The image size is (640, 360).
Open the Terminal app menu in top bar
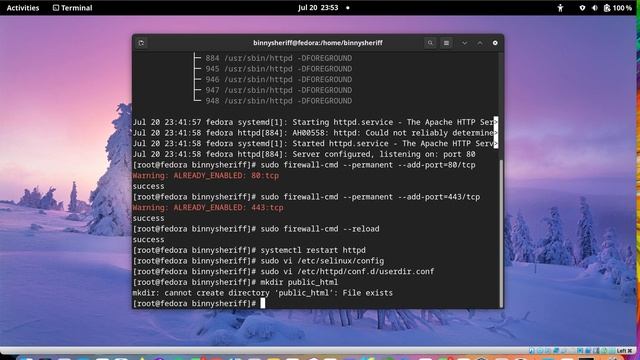[x=73, y=8]
